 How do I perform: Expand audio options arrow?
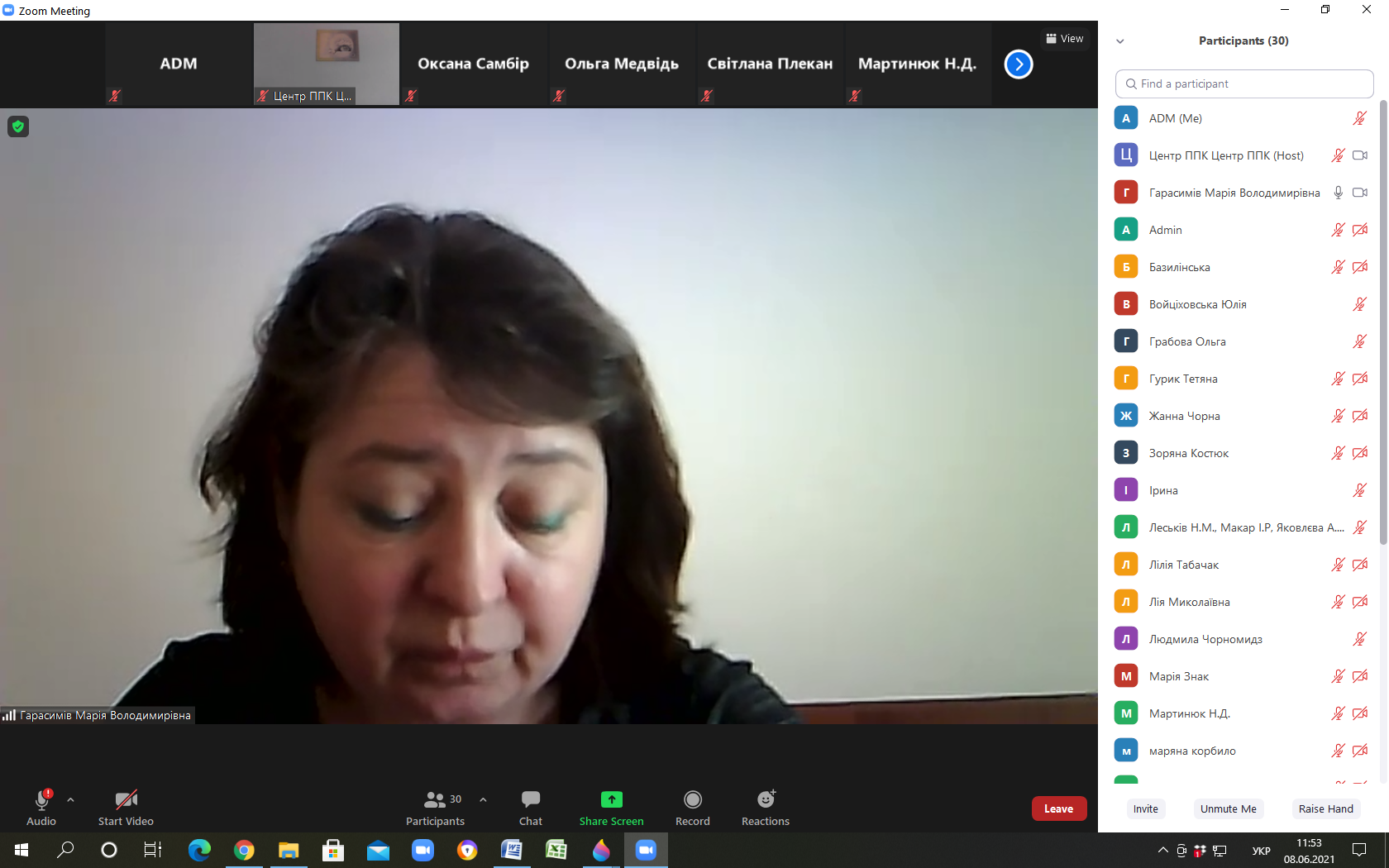coord(70,799)
